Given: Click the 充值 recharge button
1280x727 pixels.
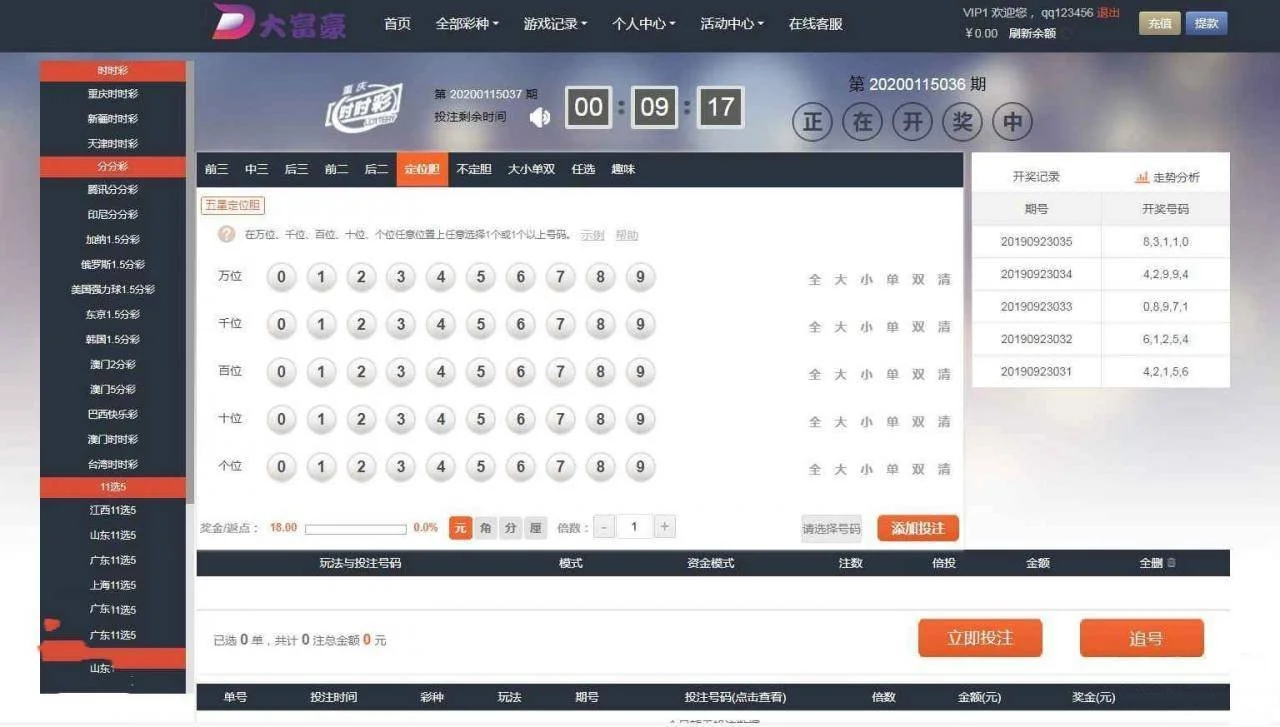Looking at the screenshot, I should pos(1159,23).
